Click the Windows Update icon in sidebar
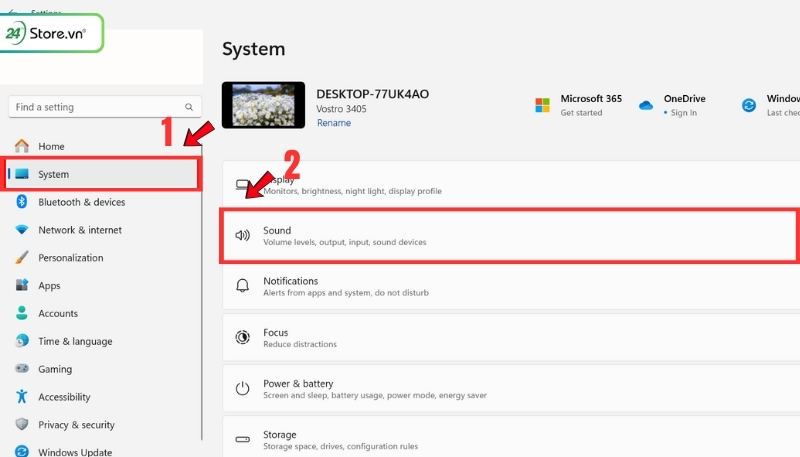 pos(22,451)
